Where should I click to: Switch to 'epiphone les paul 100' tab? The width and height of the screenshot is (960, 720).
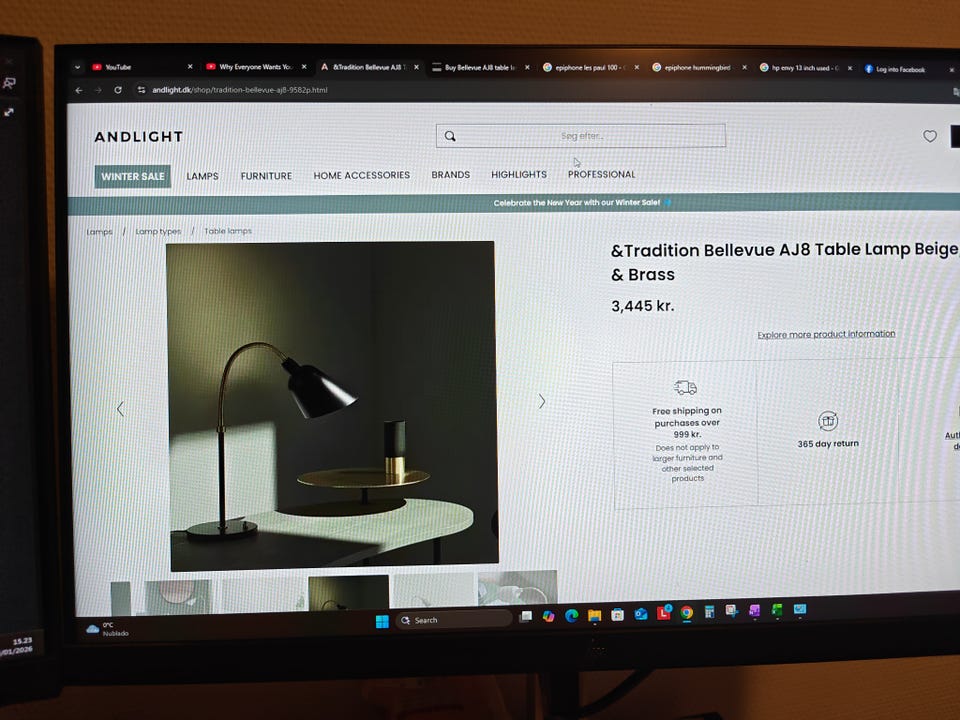pos(591,67)
